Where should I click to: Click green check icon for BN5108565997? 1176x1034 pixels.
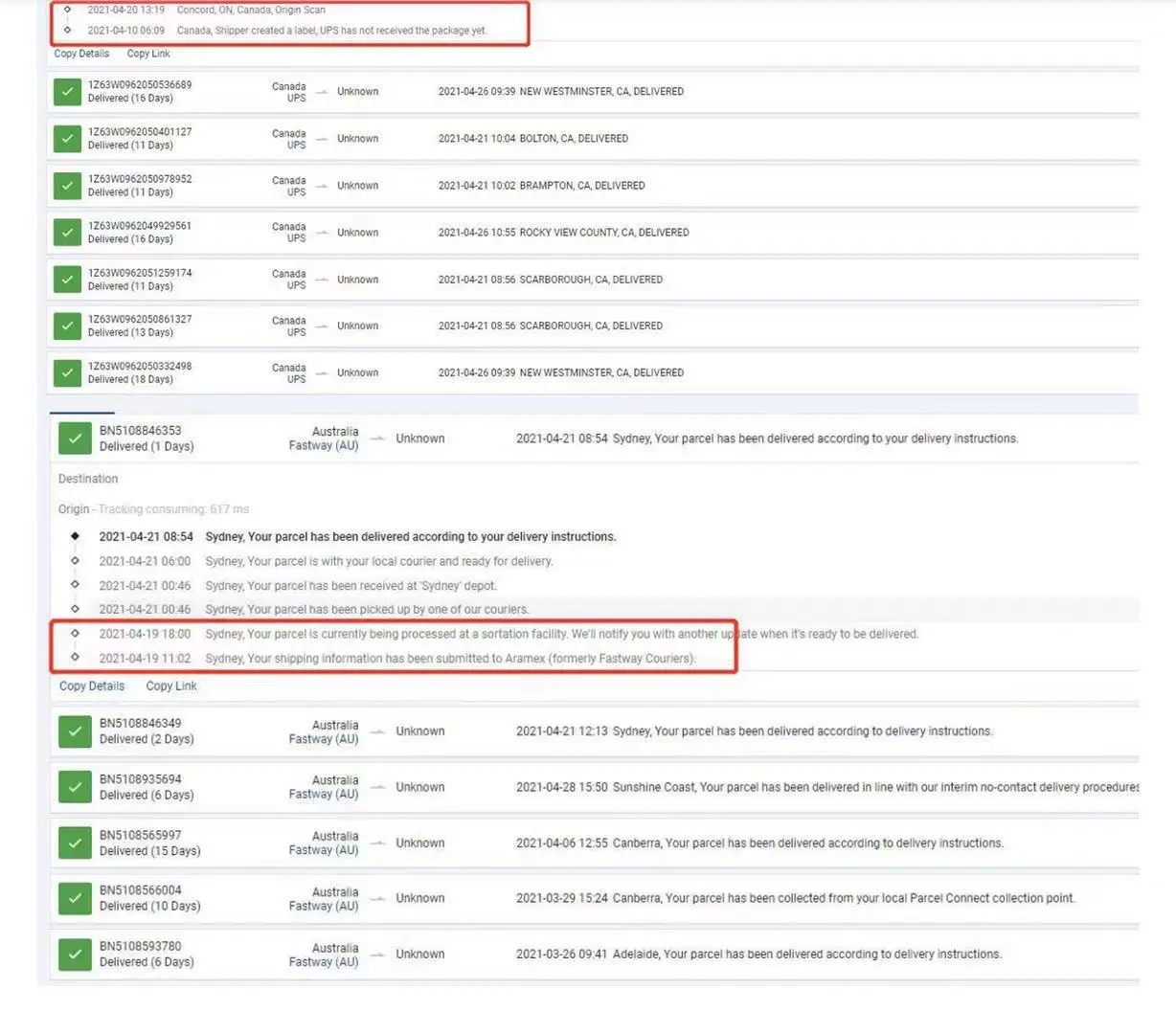click(75, 843)
